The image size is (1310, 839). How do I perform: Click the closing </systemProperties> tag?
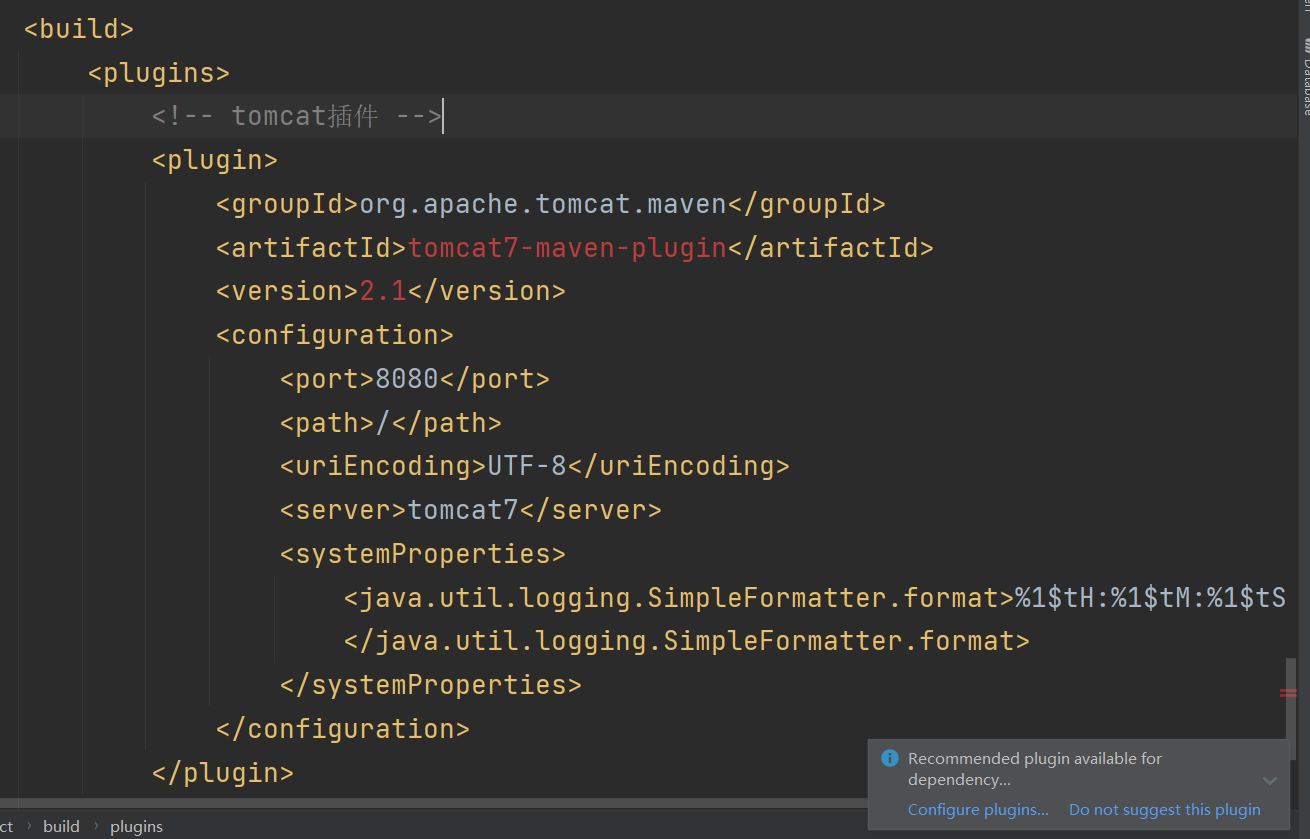tap(431, 685)
